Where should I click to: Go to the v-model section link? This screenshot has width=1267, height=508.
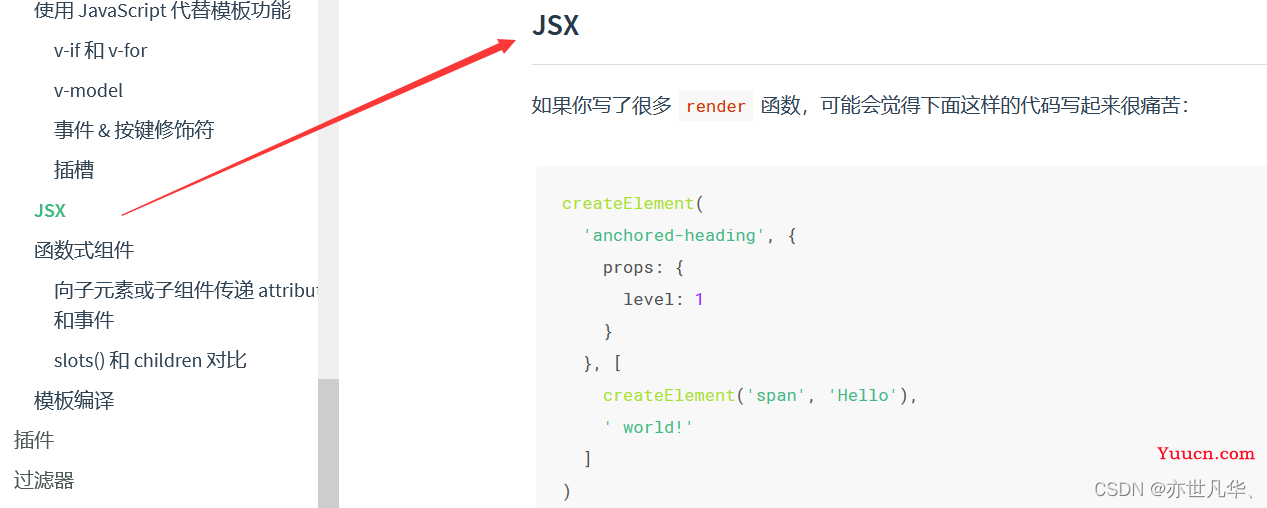[x=89, y=90]
